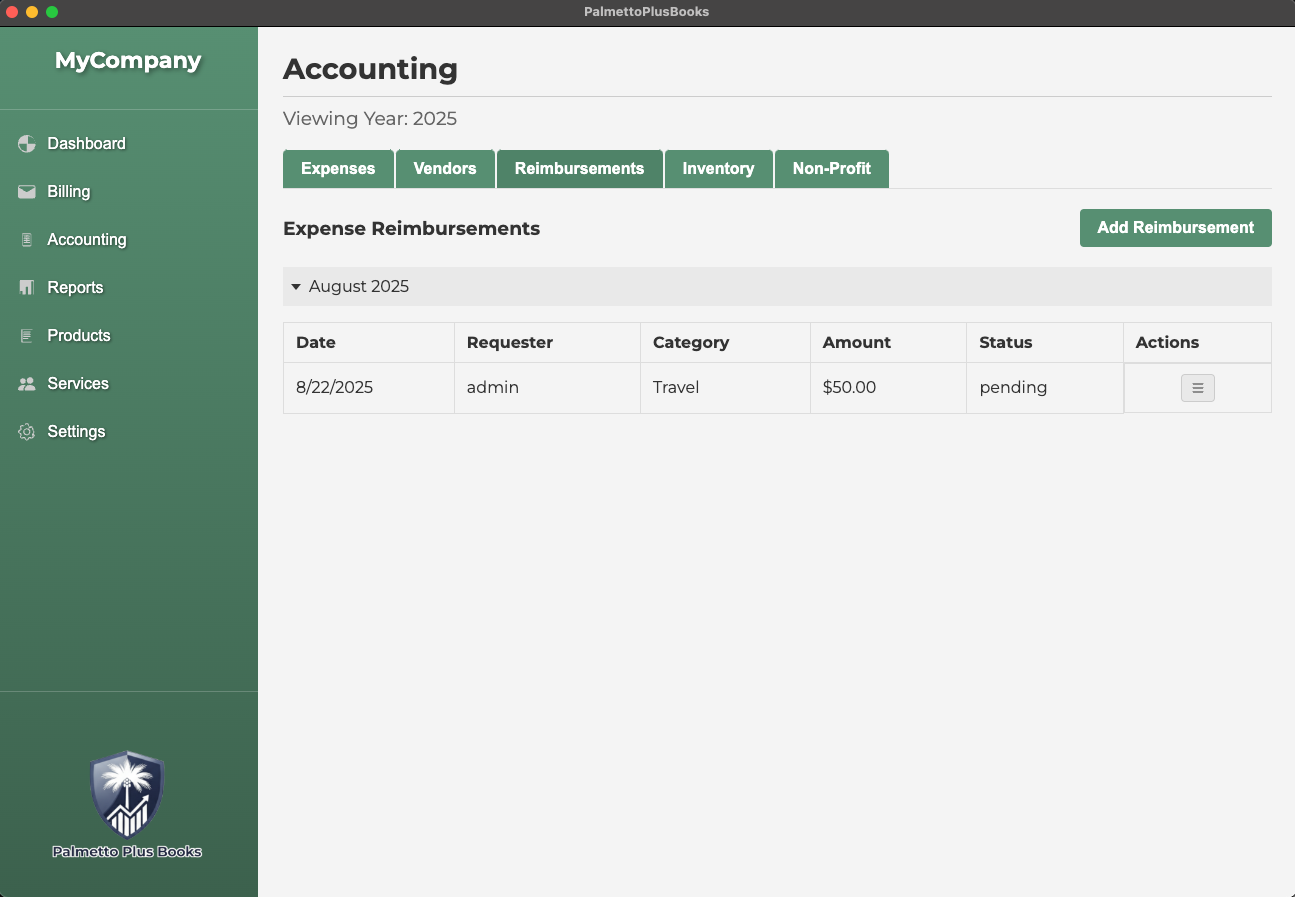
Task: Click the Add Reimbursement button
Action: click(1175, 228)
